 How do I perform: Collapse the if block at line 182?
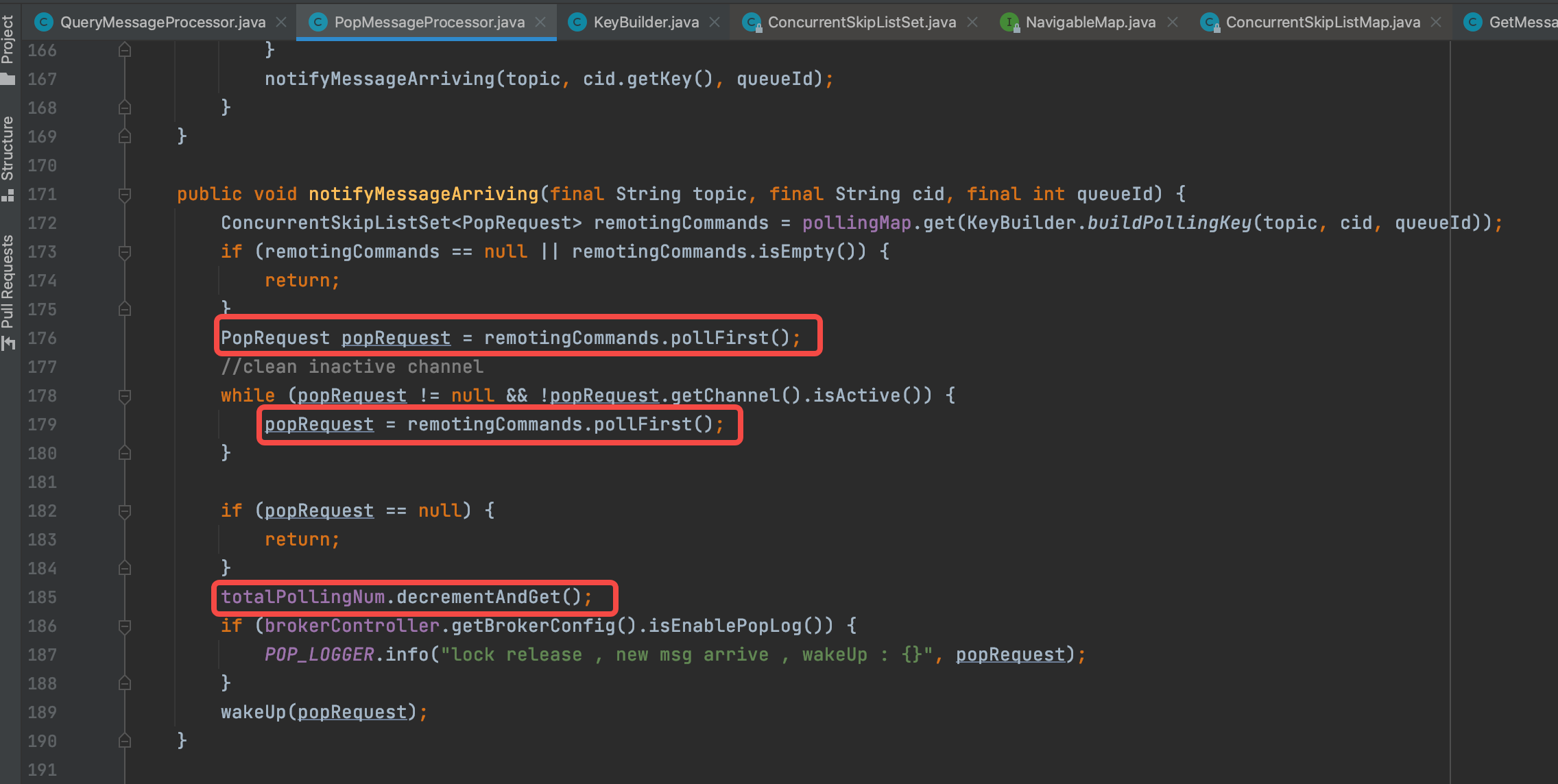point(125,511)
